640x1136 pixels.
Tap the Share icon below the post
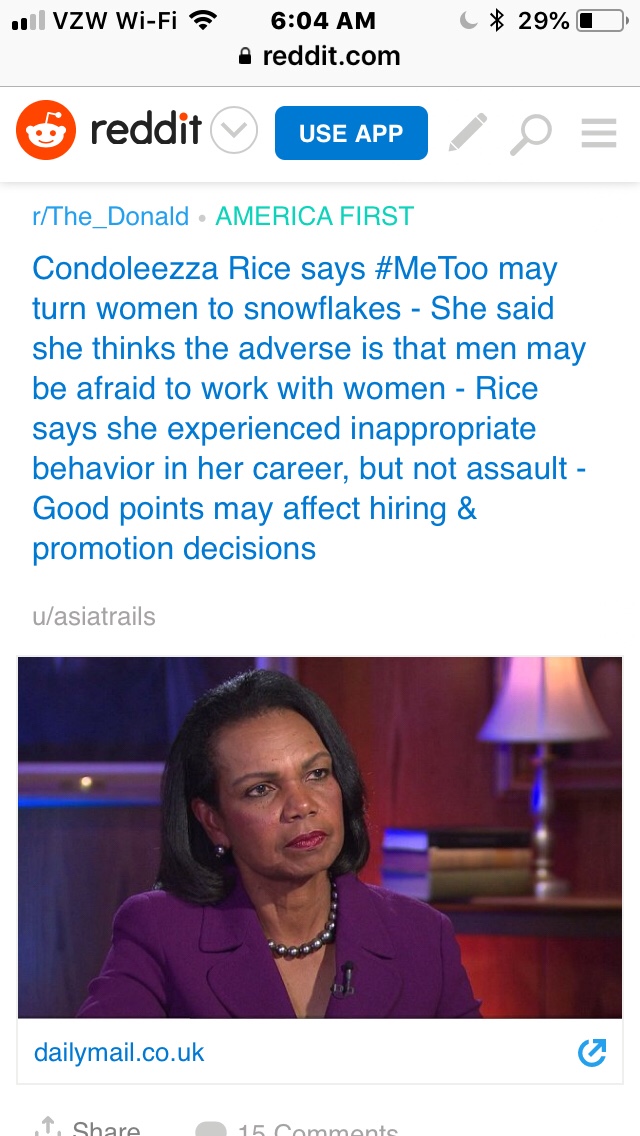46,1128
